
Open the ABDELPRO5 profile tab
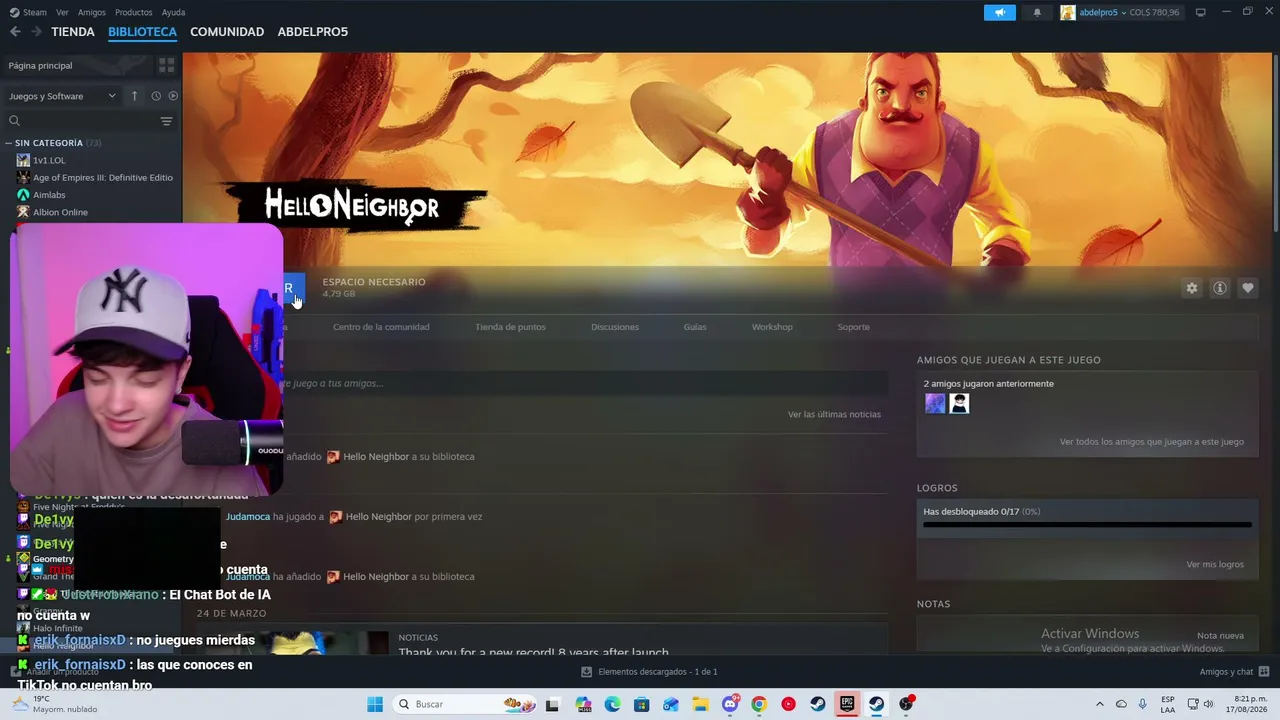[313, 32]
